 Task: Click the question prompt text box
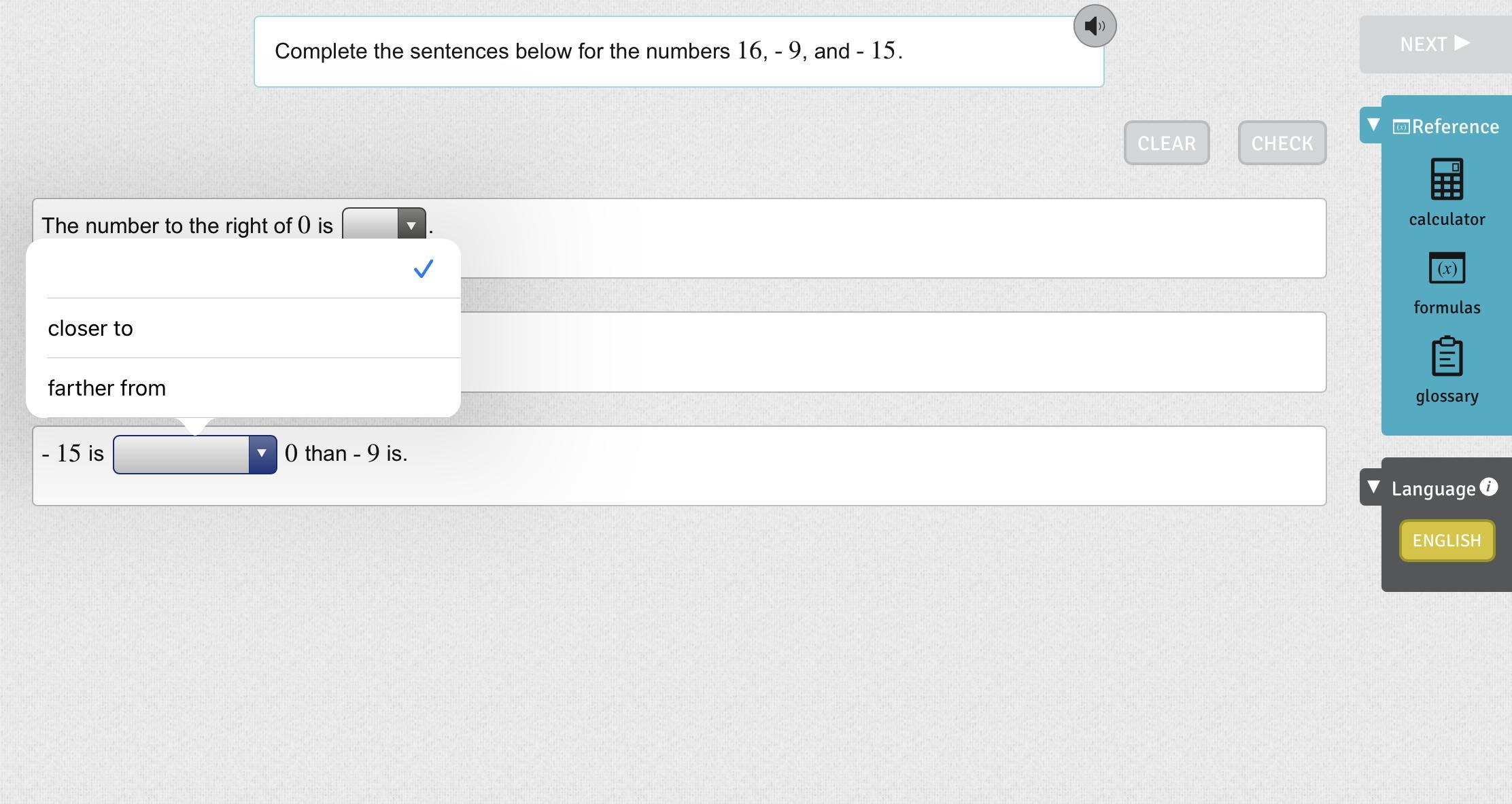[678, 52]
